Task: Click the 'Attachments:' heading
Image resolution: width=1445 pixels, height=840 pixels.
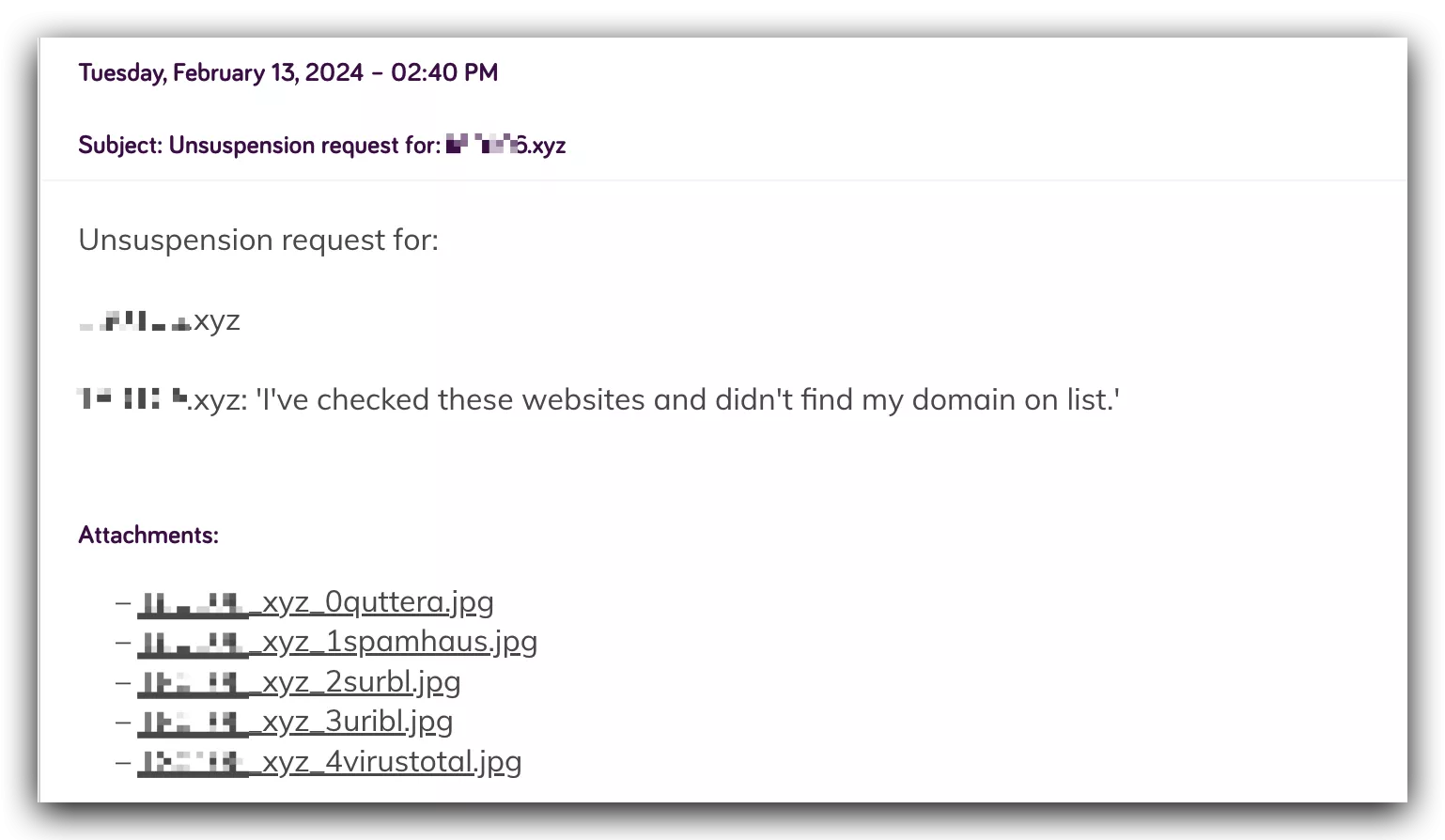Action: (148, 536)
